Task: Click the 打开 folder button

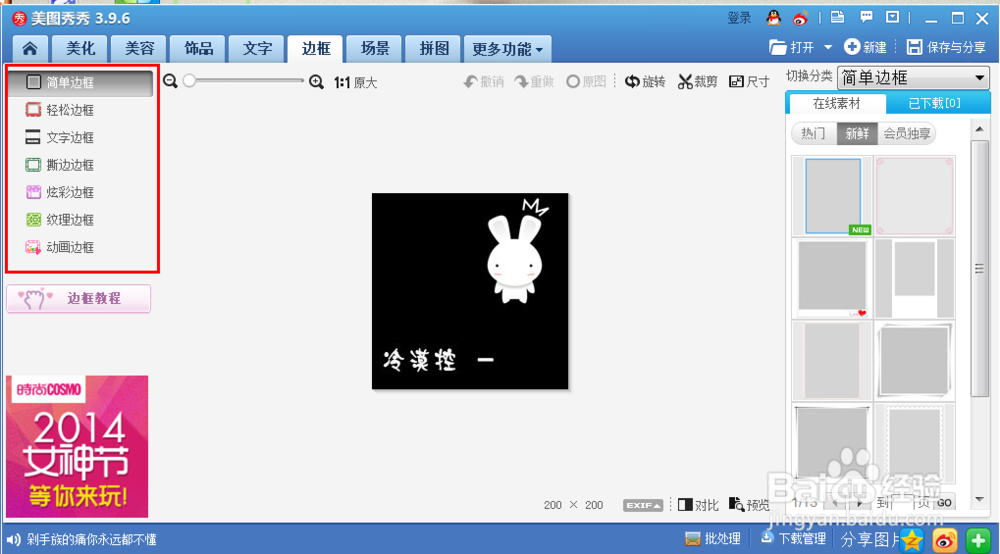Action: pos(792,47)
